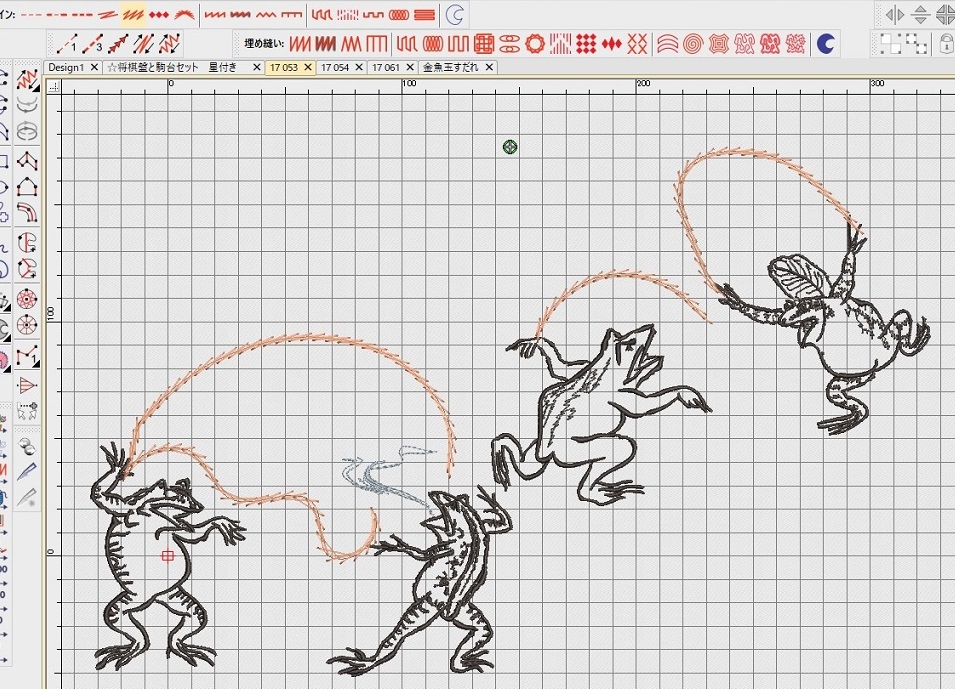Select the zigzag input tool in left toolbar

[27, 79]
